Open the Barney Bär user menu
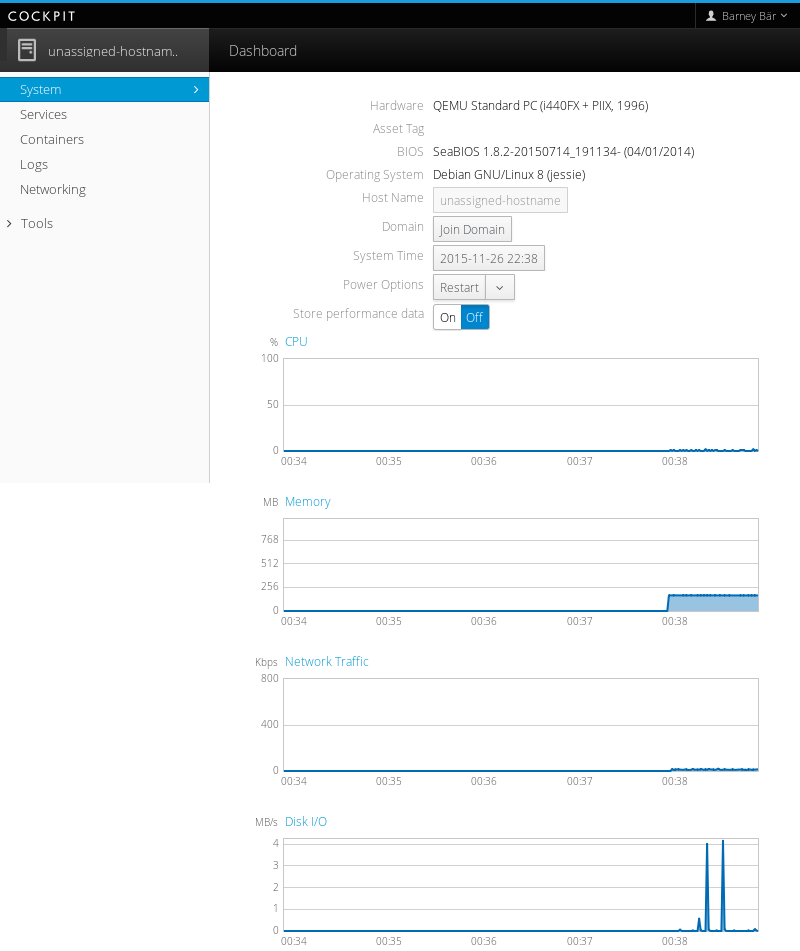The image size is (800, 951). click(747, 16)
